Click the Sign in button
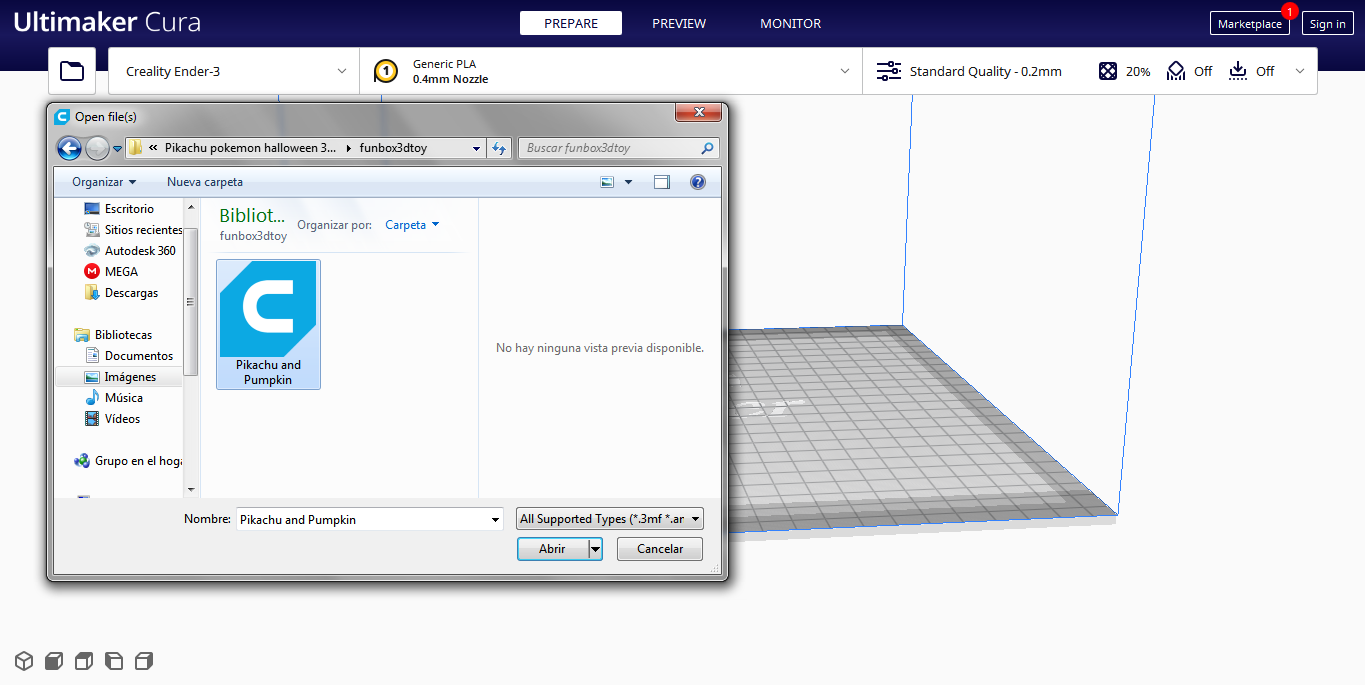The width and height of the screenshot is (1365, 685). pyautogui.click(x=1327, y=24)
